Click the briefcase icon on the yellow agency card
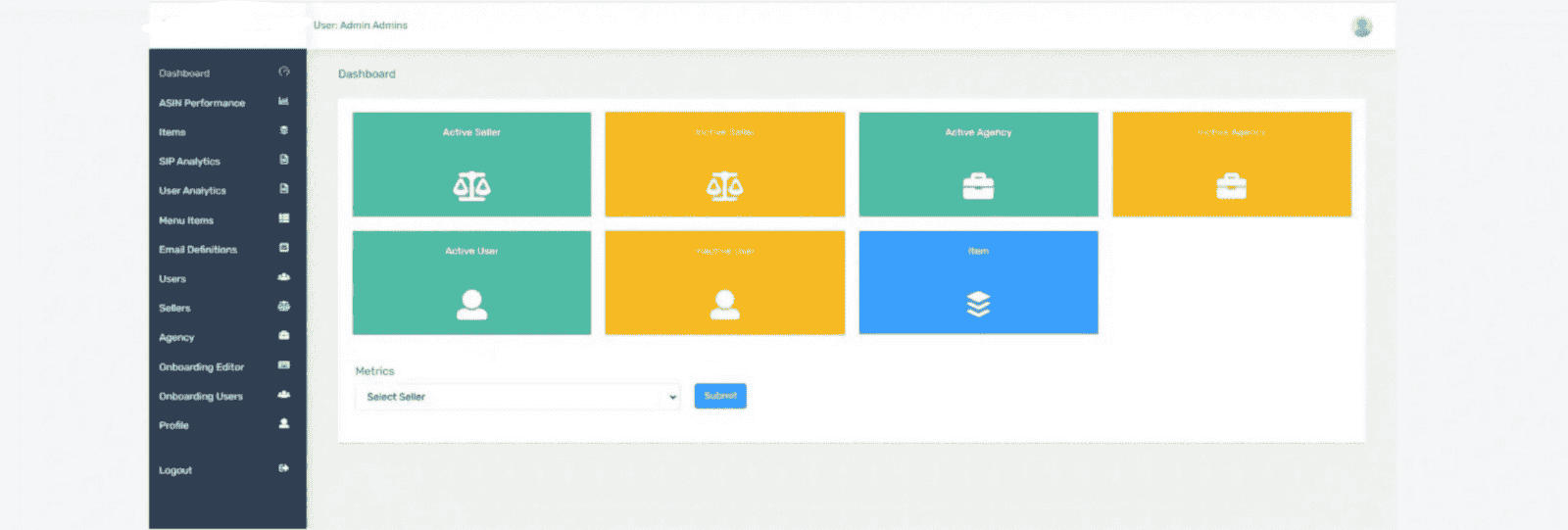The width and height of the screenshot is (1568, 530). (1231, 186)
